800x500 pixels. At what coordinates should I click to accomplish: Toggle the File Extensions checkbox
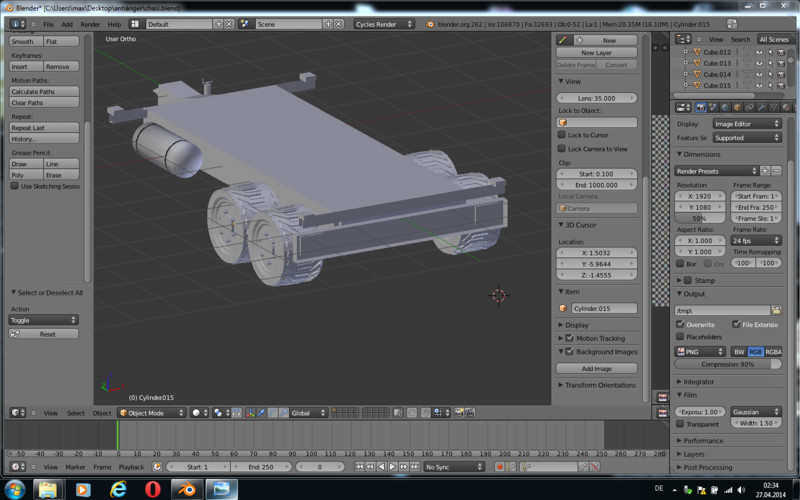pyautogui.click(x=736, y=324)
